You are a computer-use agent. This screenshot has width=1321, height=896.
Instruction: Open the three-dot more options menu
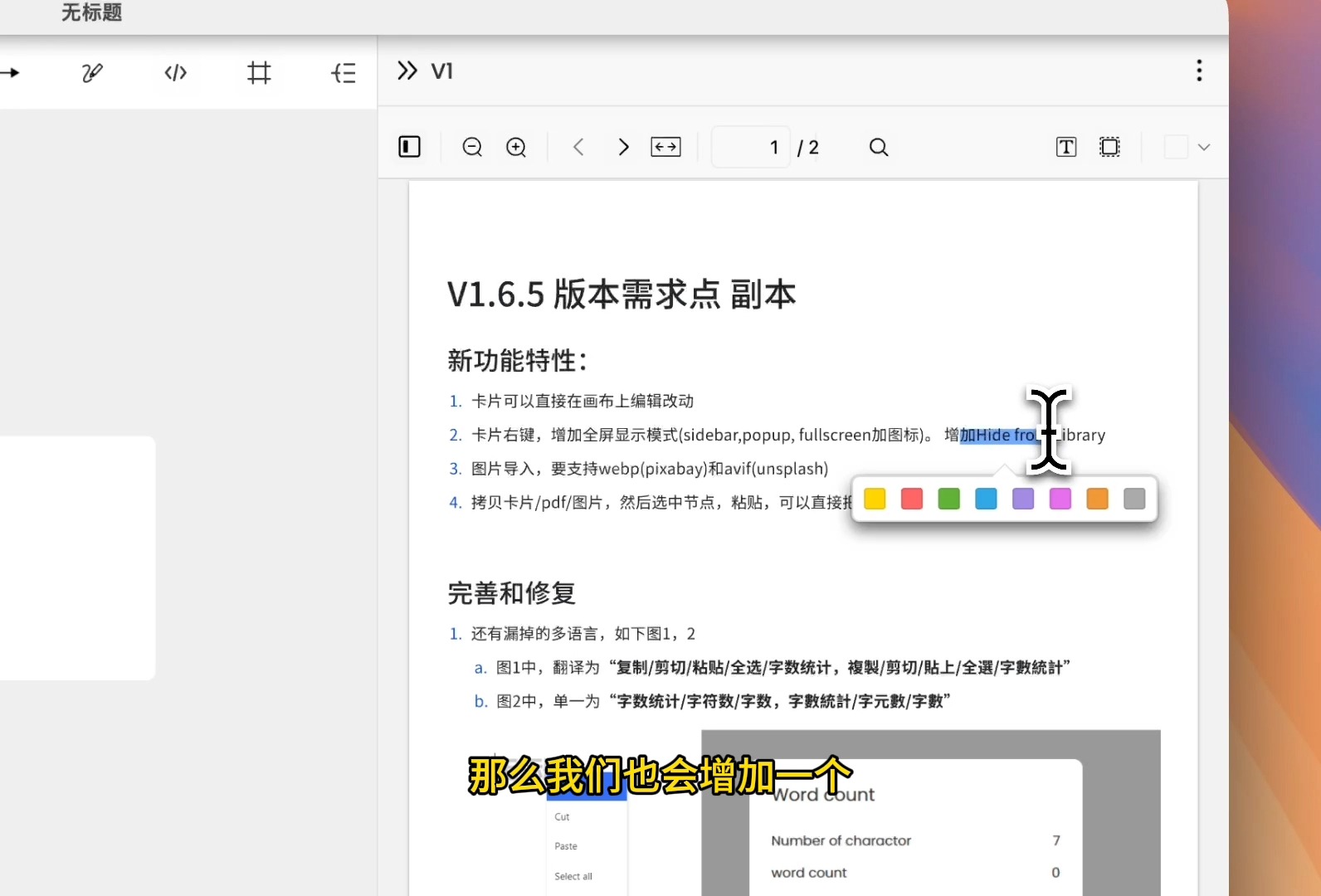click(x=1199, y=71)
